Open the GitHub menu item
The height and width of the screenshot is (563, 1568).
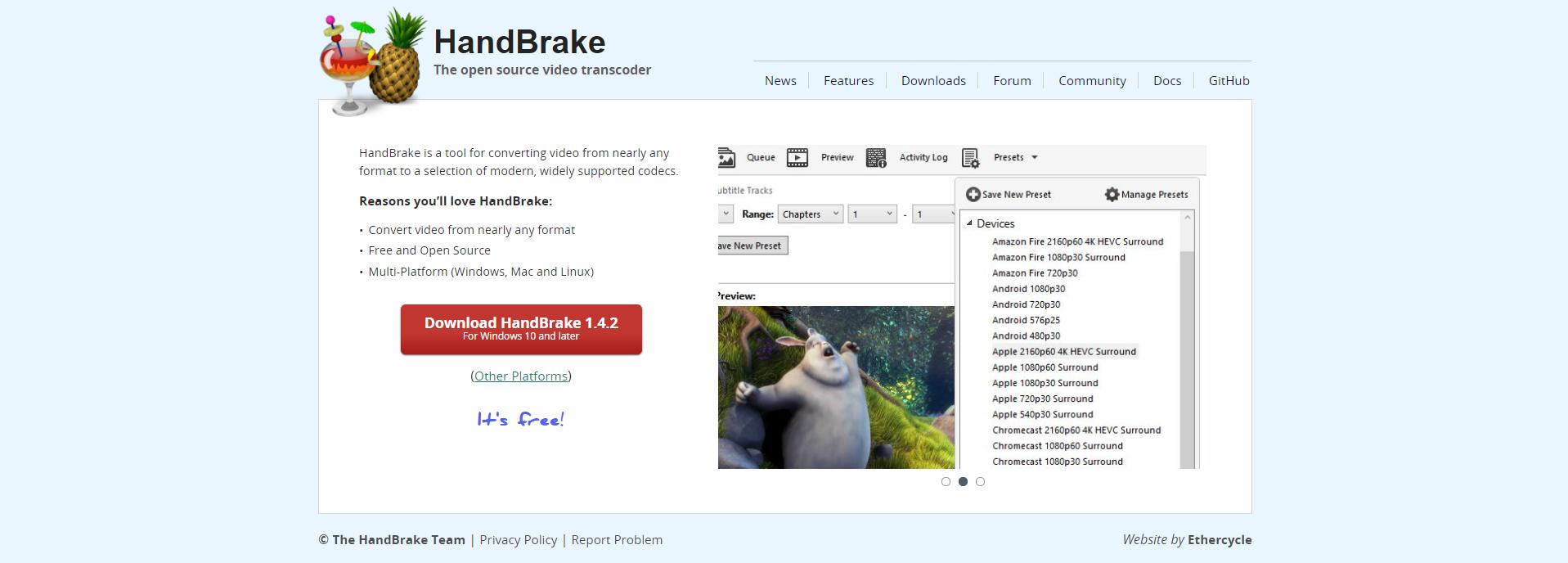point(1229,81)
